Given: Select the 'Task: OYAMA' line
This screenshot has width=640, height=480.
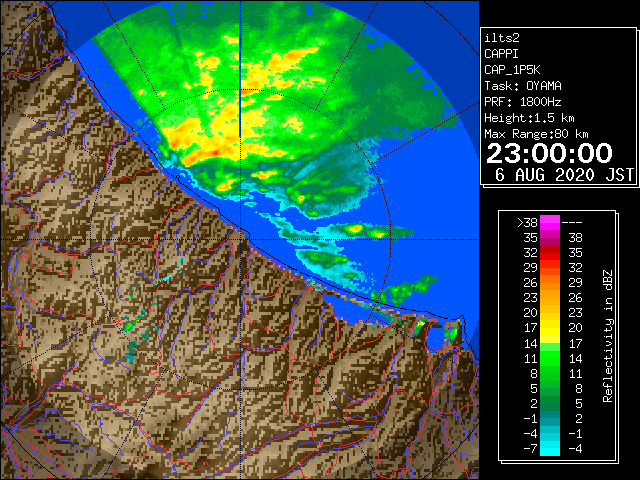Looking at the screenshot, I should (x=523, y=86).
